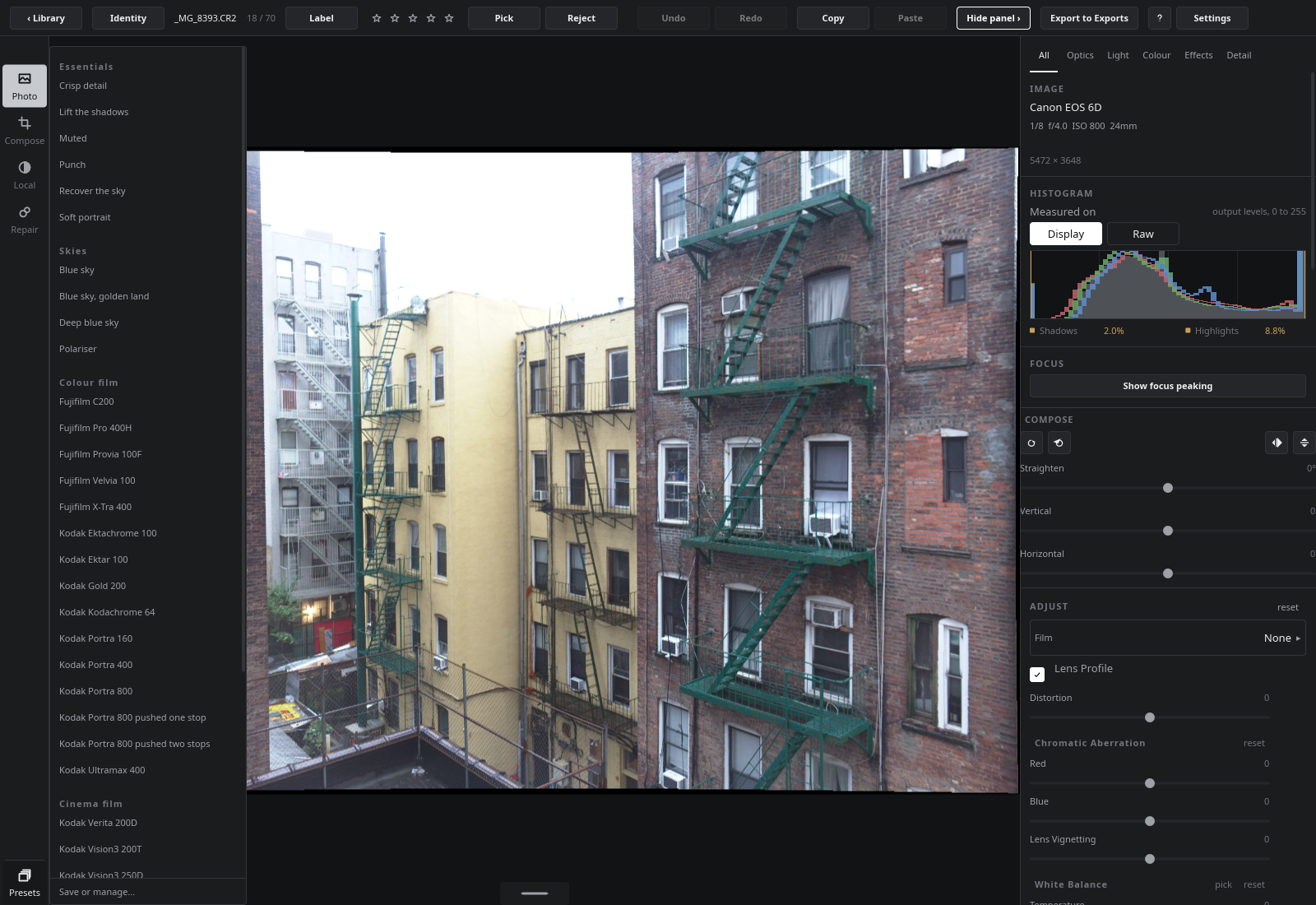
Task: Flip the image vertically
Action: click(x=1304, y=443)
